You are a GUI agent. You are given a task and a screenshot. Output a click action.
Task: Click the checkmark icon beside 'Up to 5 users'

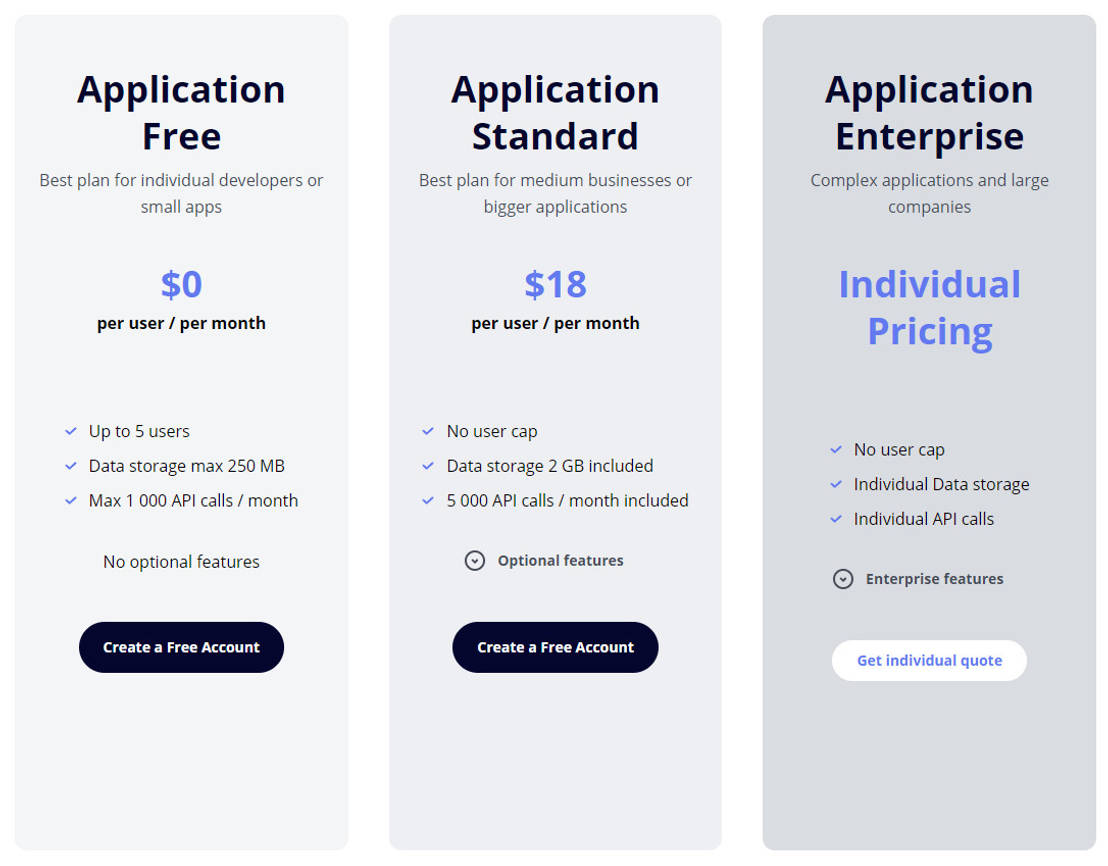click(70, 431)
